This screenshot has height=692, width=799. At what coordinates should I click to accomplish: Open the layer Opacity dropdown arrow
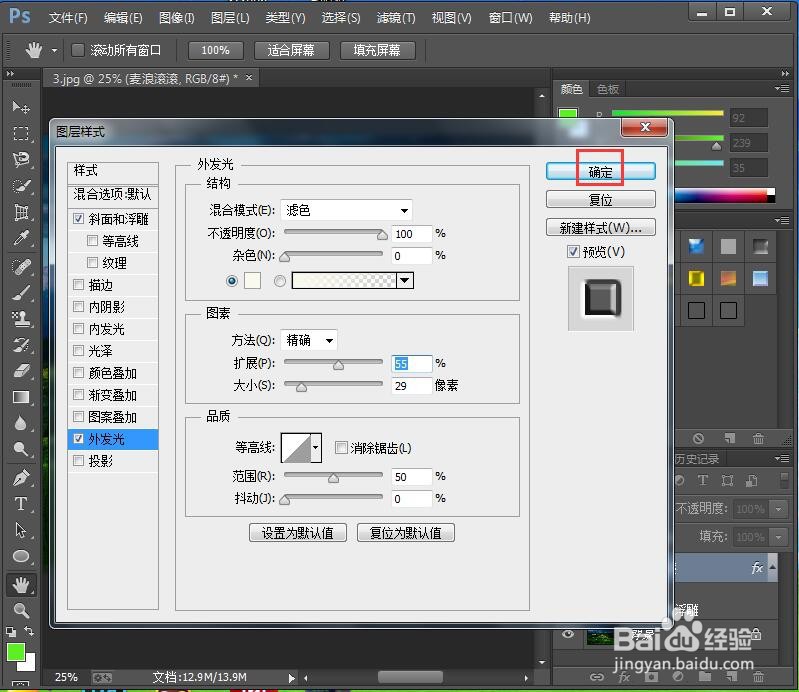click(x=778, y=509)
